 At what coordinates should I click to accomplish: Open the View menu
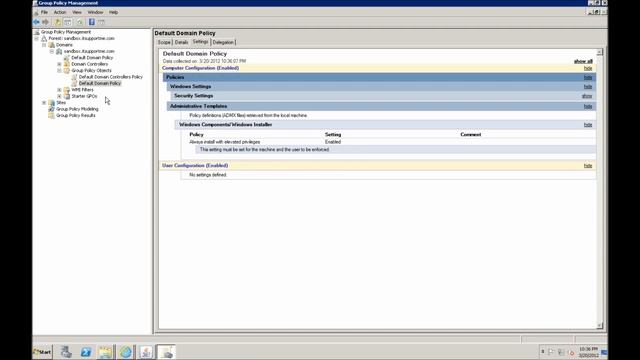click(77, 12)
